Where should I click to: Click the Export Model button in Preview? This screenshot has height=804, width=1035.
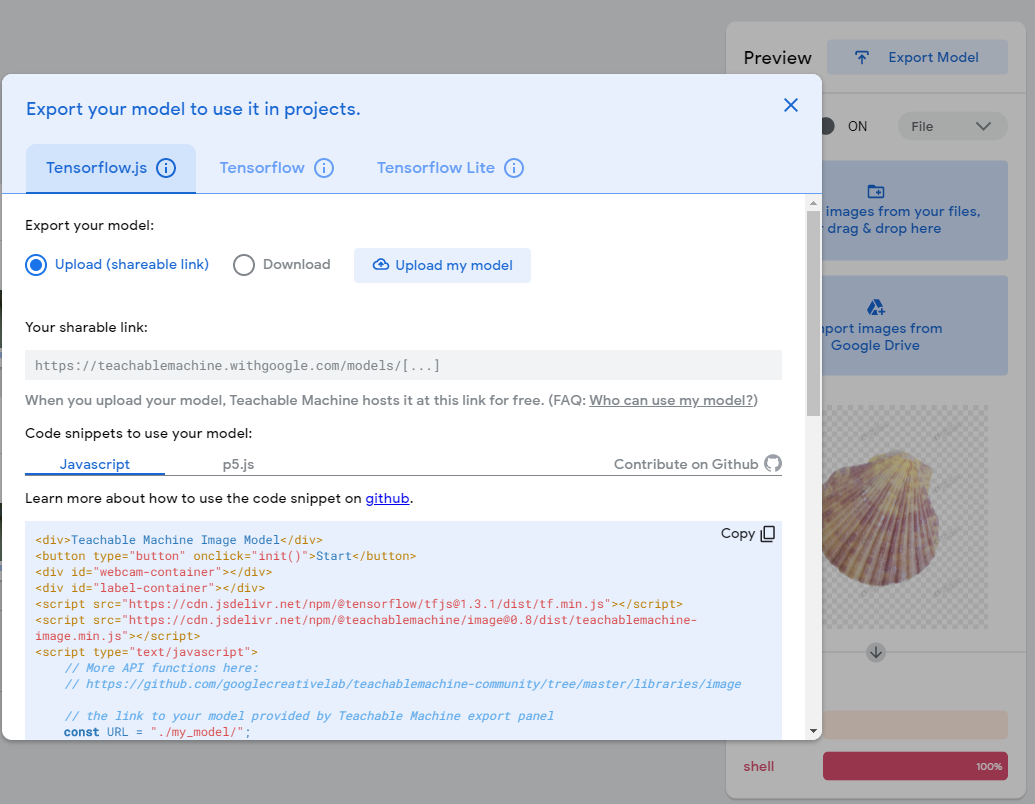click(918, 57)
